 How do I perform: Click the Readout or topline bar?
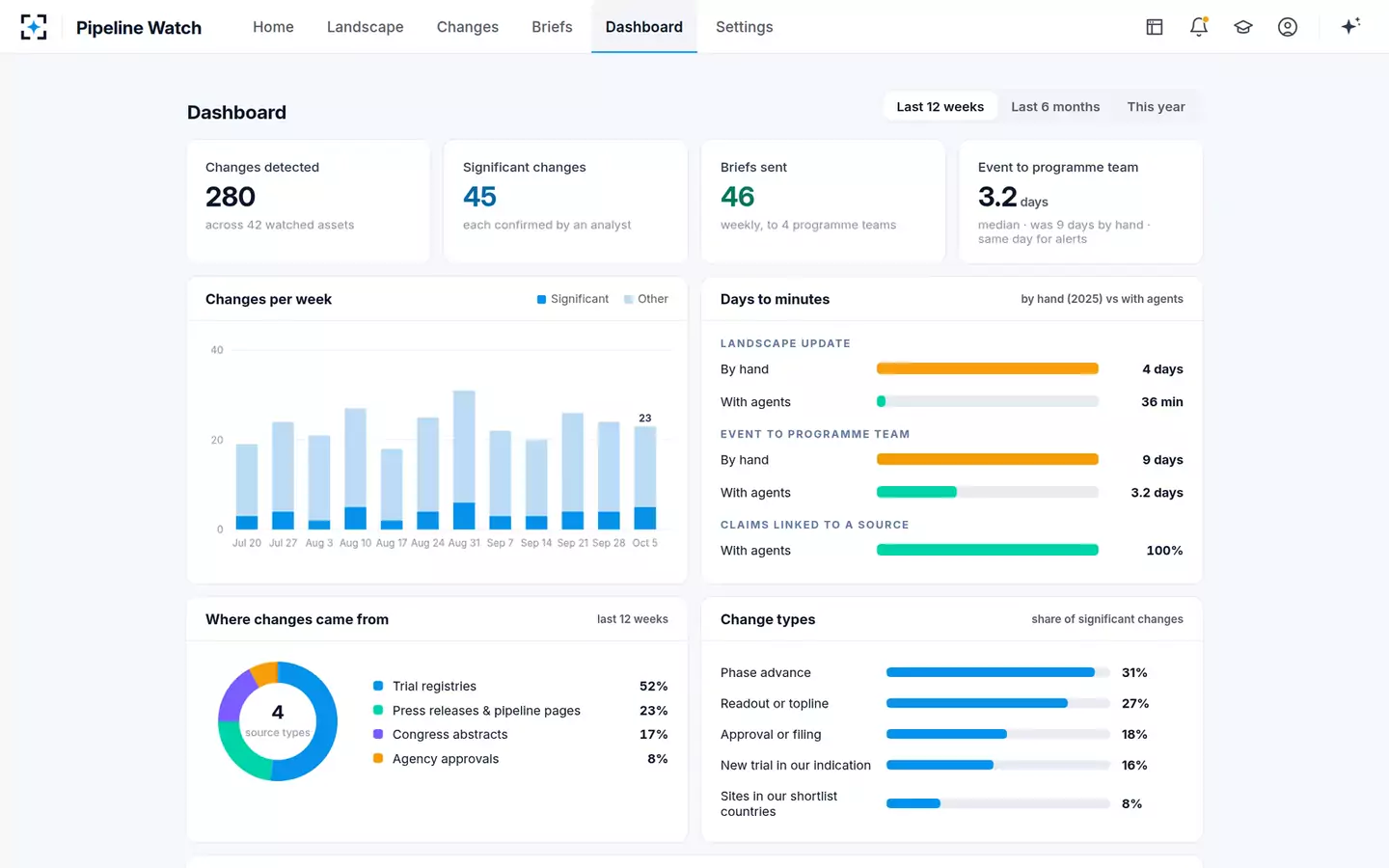pos(998,703)
